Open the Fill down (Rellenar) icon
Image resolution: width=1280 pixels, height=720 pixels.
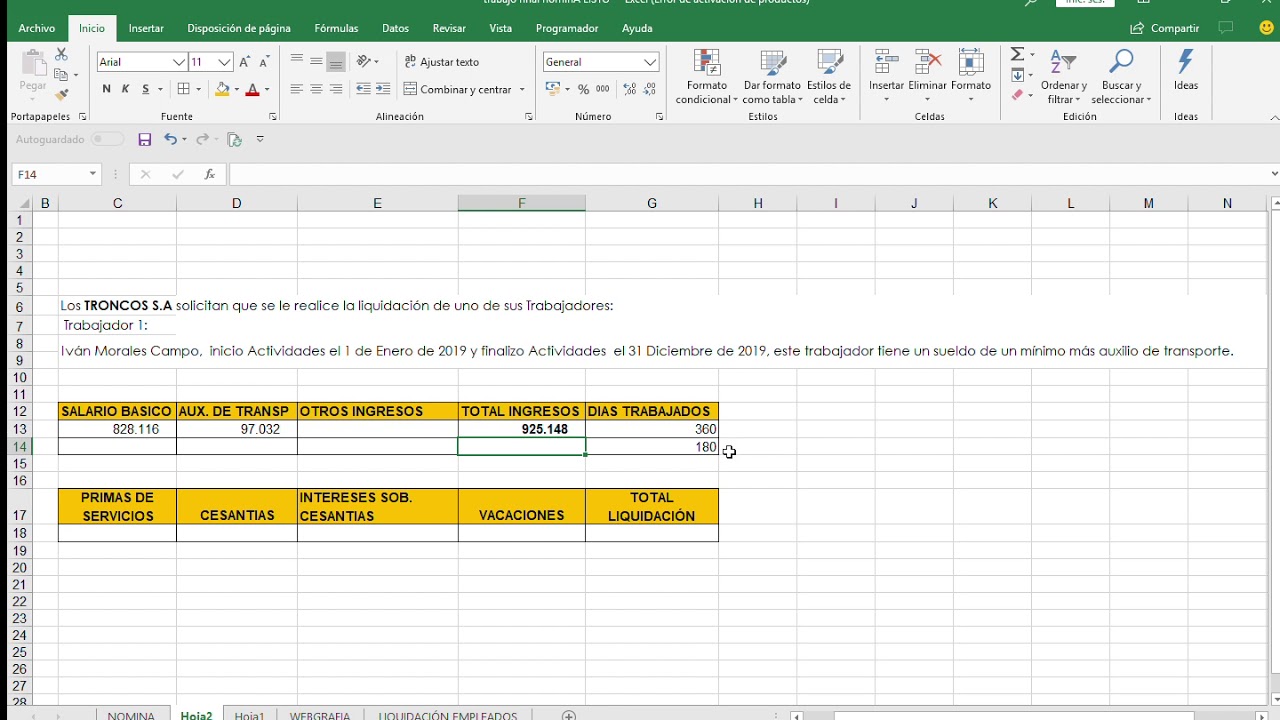click(x=1017, y=75)
